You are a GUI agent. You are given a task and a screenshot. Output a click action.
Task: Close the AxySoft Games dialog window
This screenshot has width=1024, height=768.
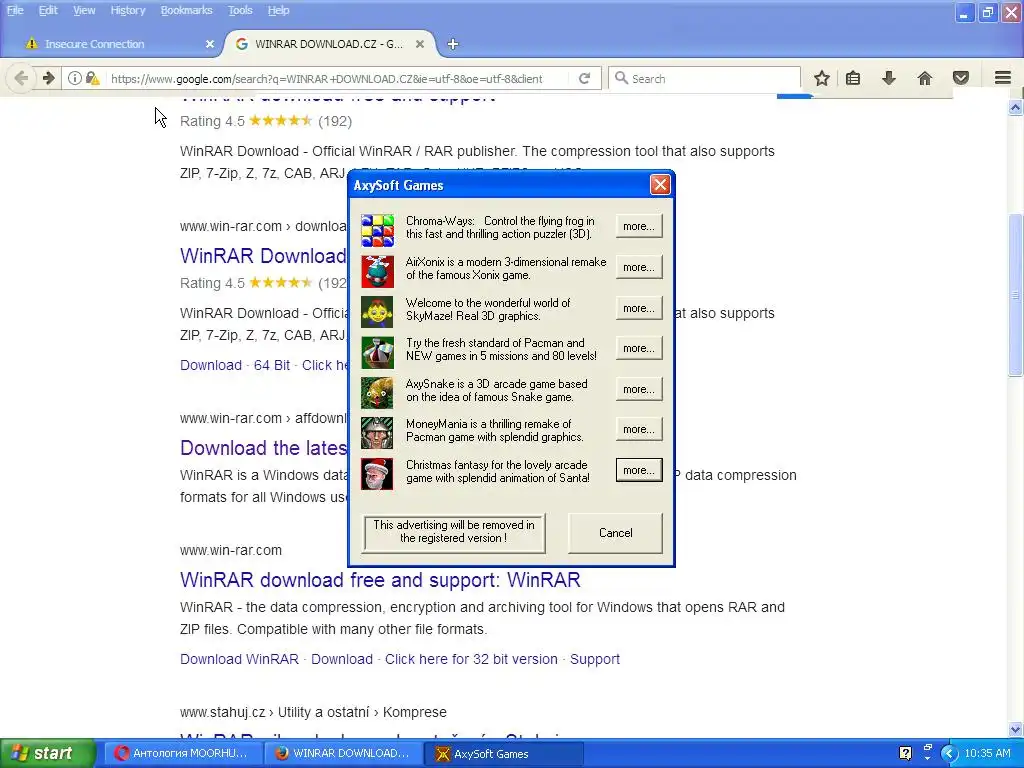coord(660,185)
